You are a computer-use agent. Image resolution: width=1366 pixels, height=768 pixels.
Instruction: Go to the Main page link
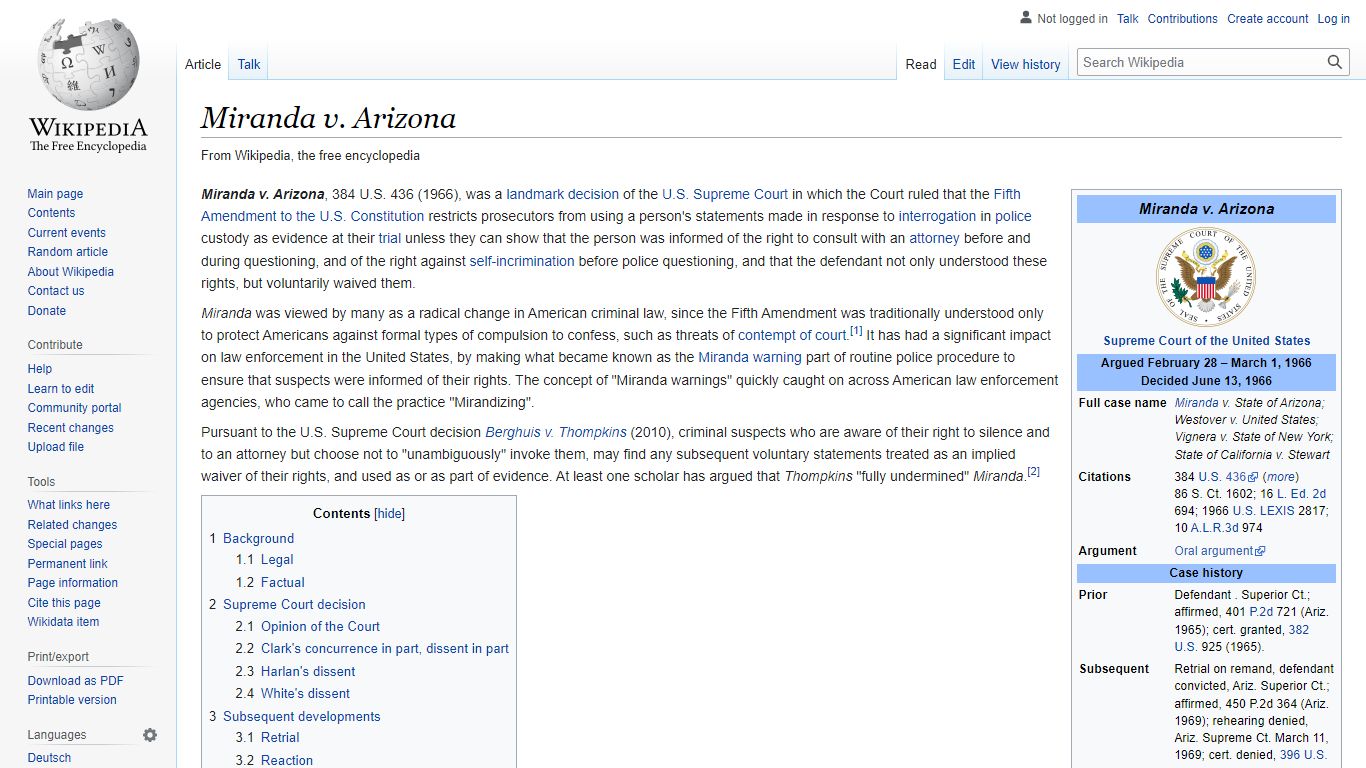pyautogui.click(x=56, y=194)
